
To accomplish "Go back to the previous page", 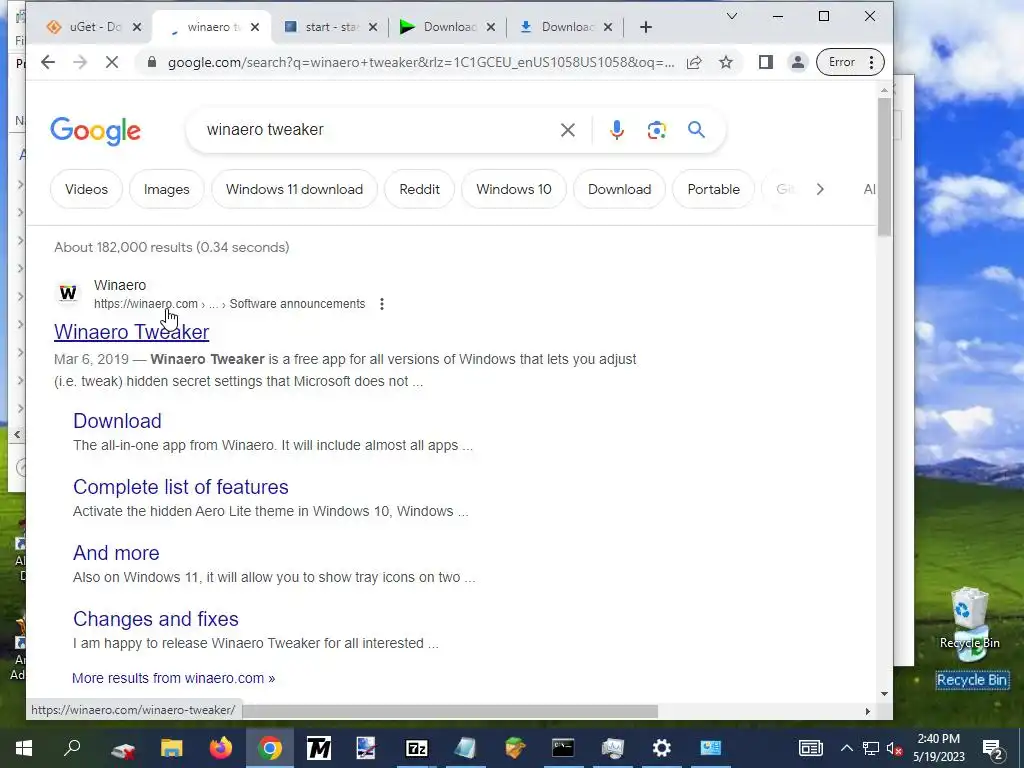I will [48, 62].
